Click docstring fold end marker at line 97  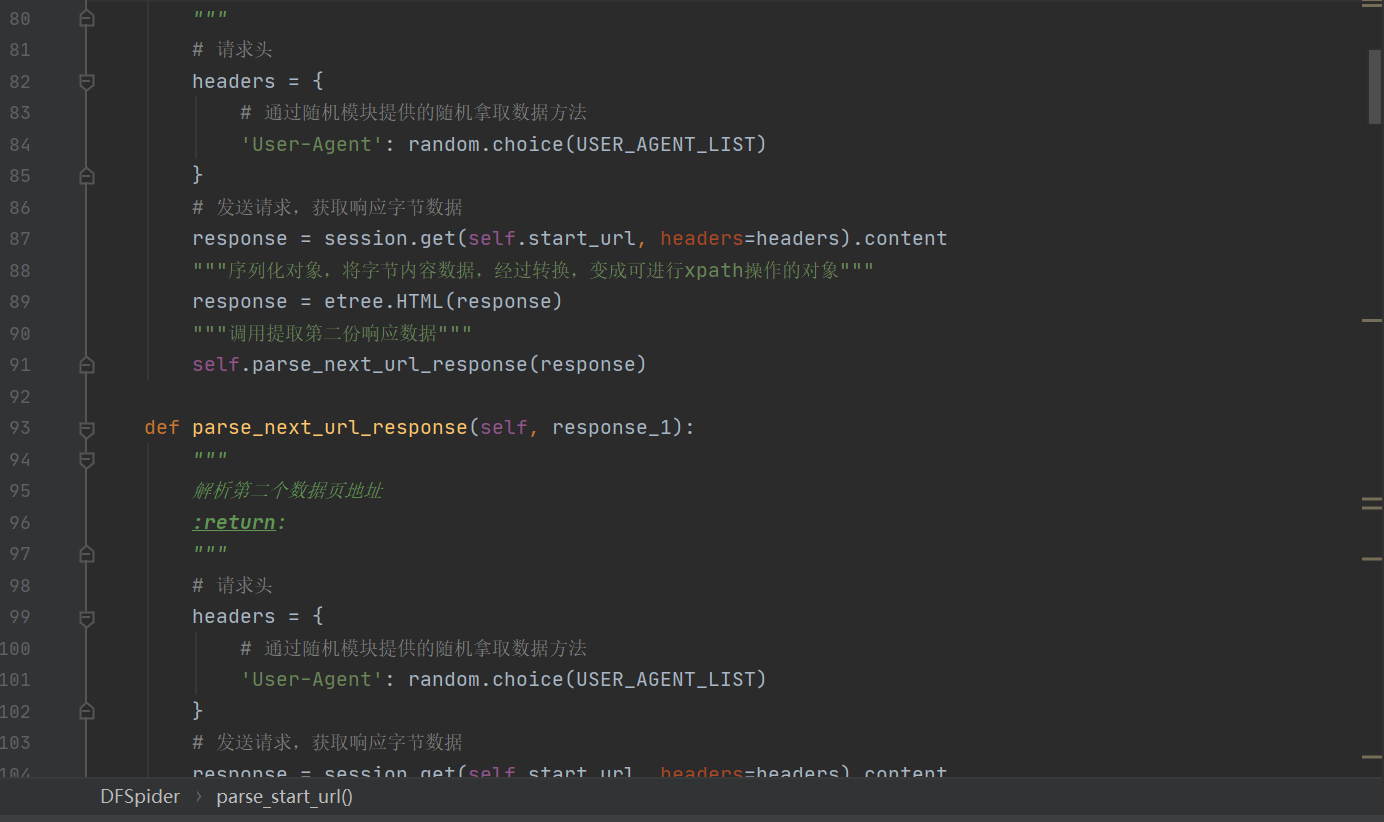point(87,554)
